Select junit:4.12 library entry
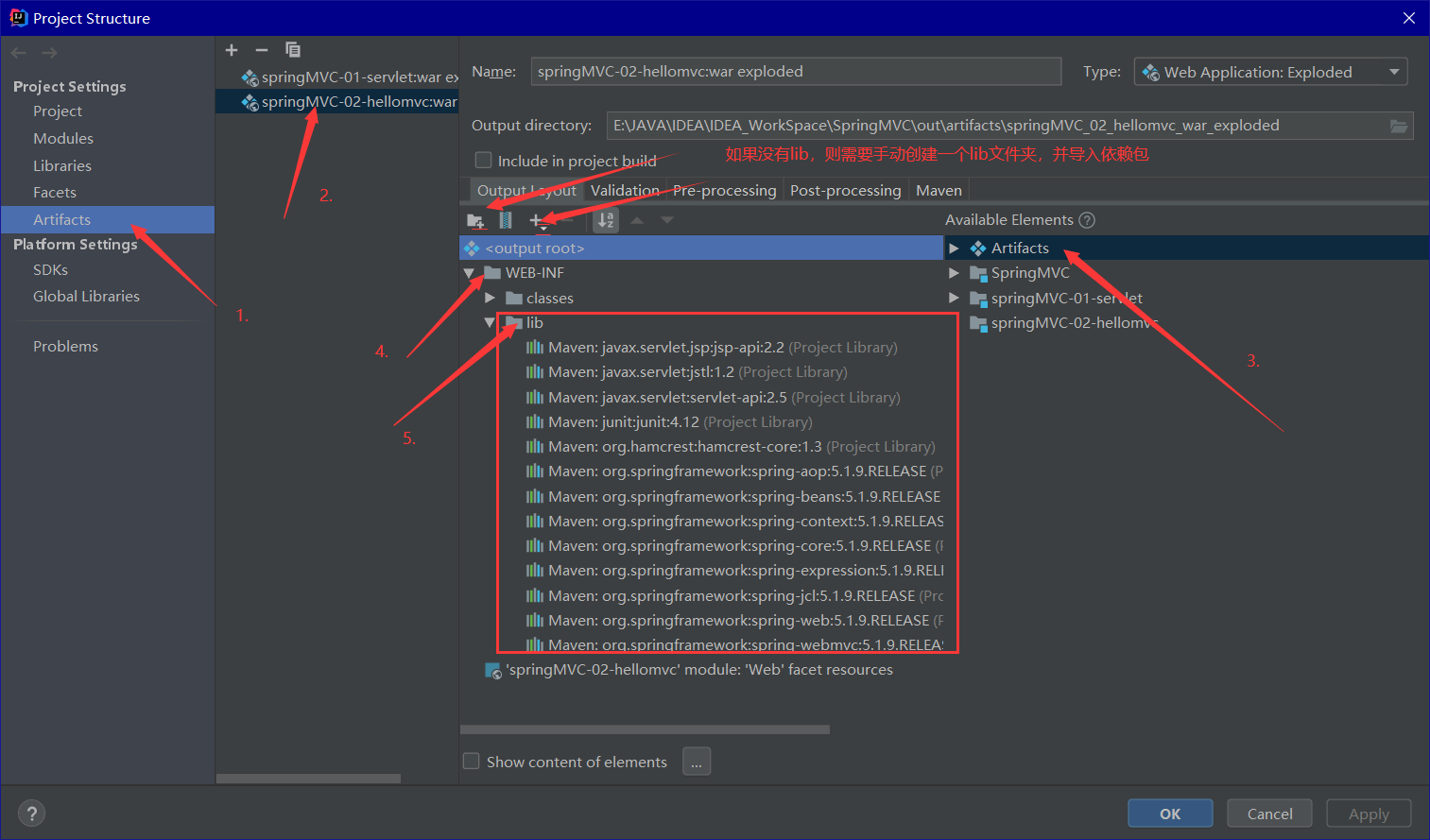This screenshot has height=840, width=1430. (669, 422)
